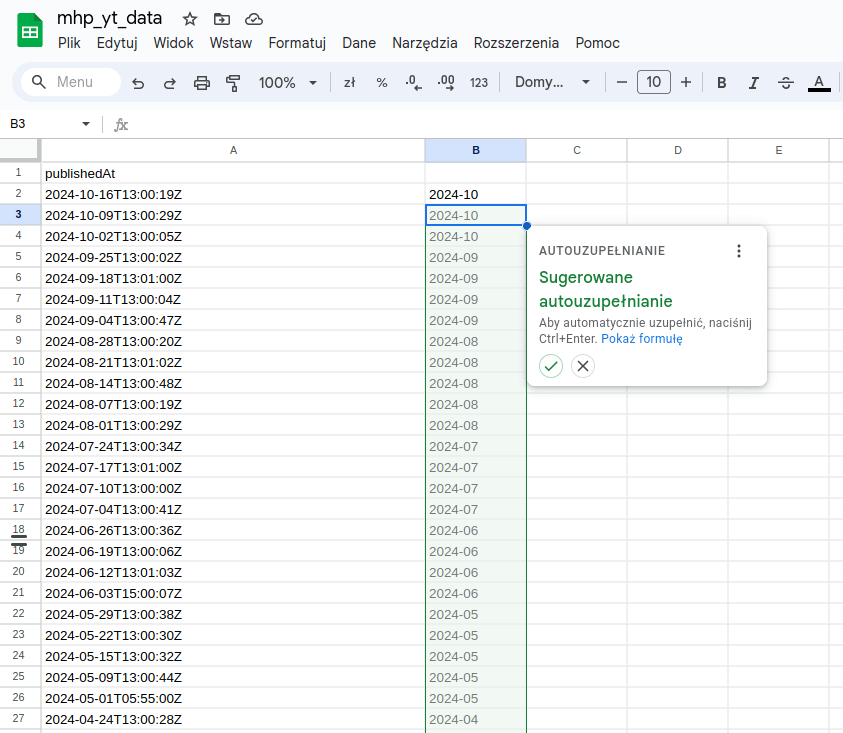This screenshot has height=733, width=843.
Task: Open the Domyślna font dropdown
Action: tap(551, 82)
